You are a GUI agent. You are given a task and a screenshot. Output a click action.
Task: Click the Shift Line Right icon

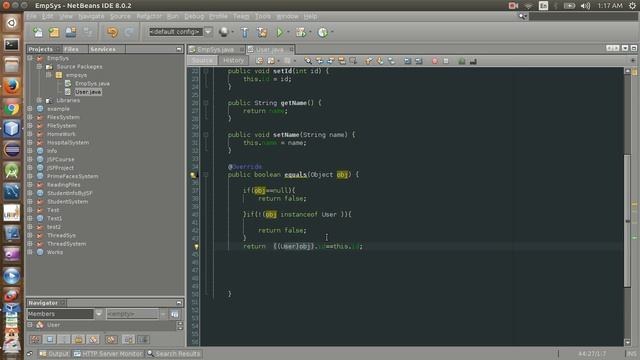(x=419, y=61)
